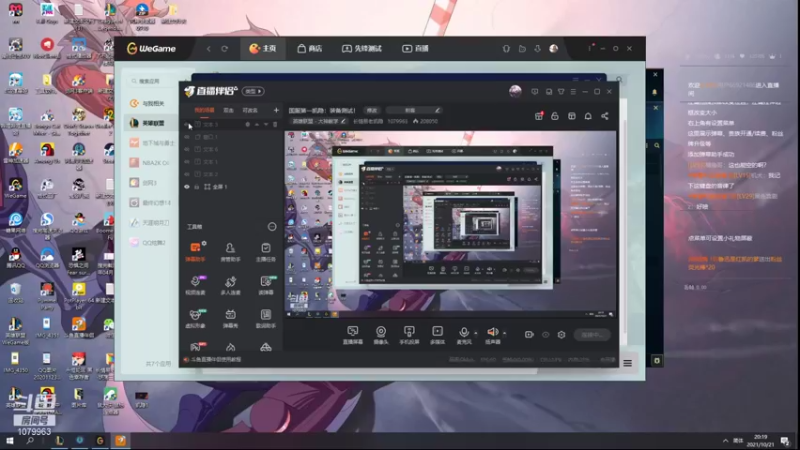Move 文本 3 source down with arrow
The height and width of the screenshot is (450, 800).
266,124
